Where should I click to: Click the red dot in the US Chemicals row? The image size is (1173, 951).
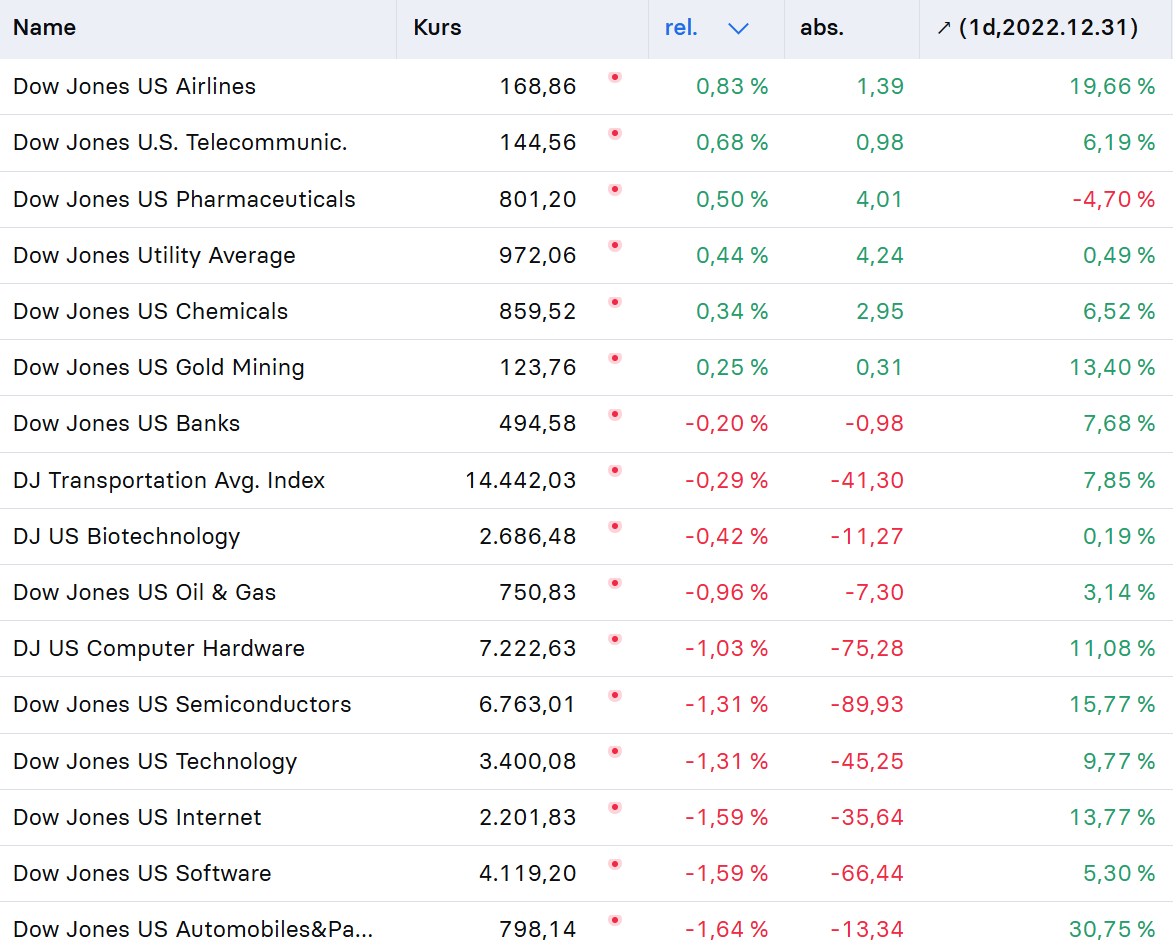(x=615, y=302)
